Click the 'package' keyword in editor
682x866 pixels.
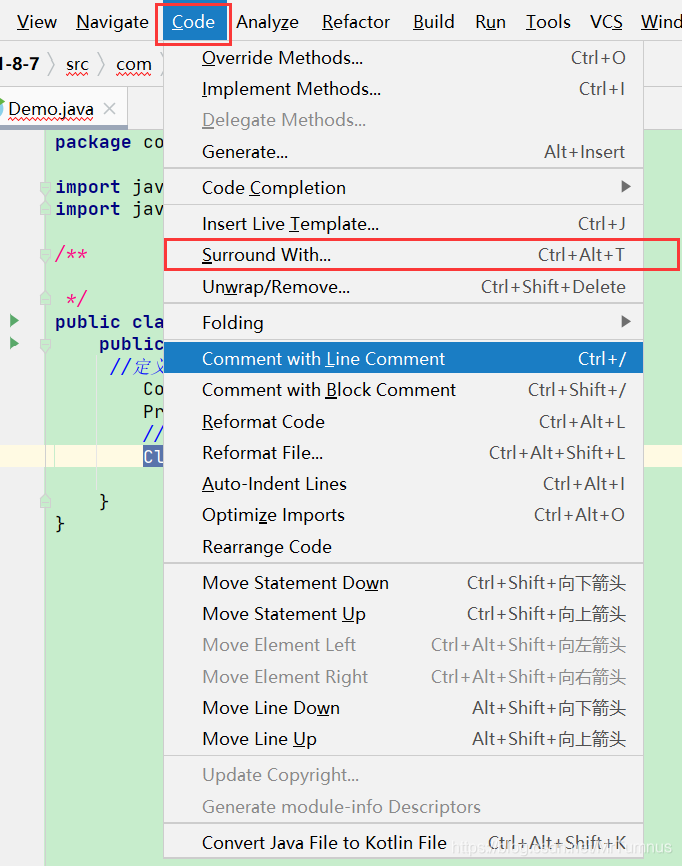point(93,142)
